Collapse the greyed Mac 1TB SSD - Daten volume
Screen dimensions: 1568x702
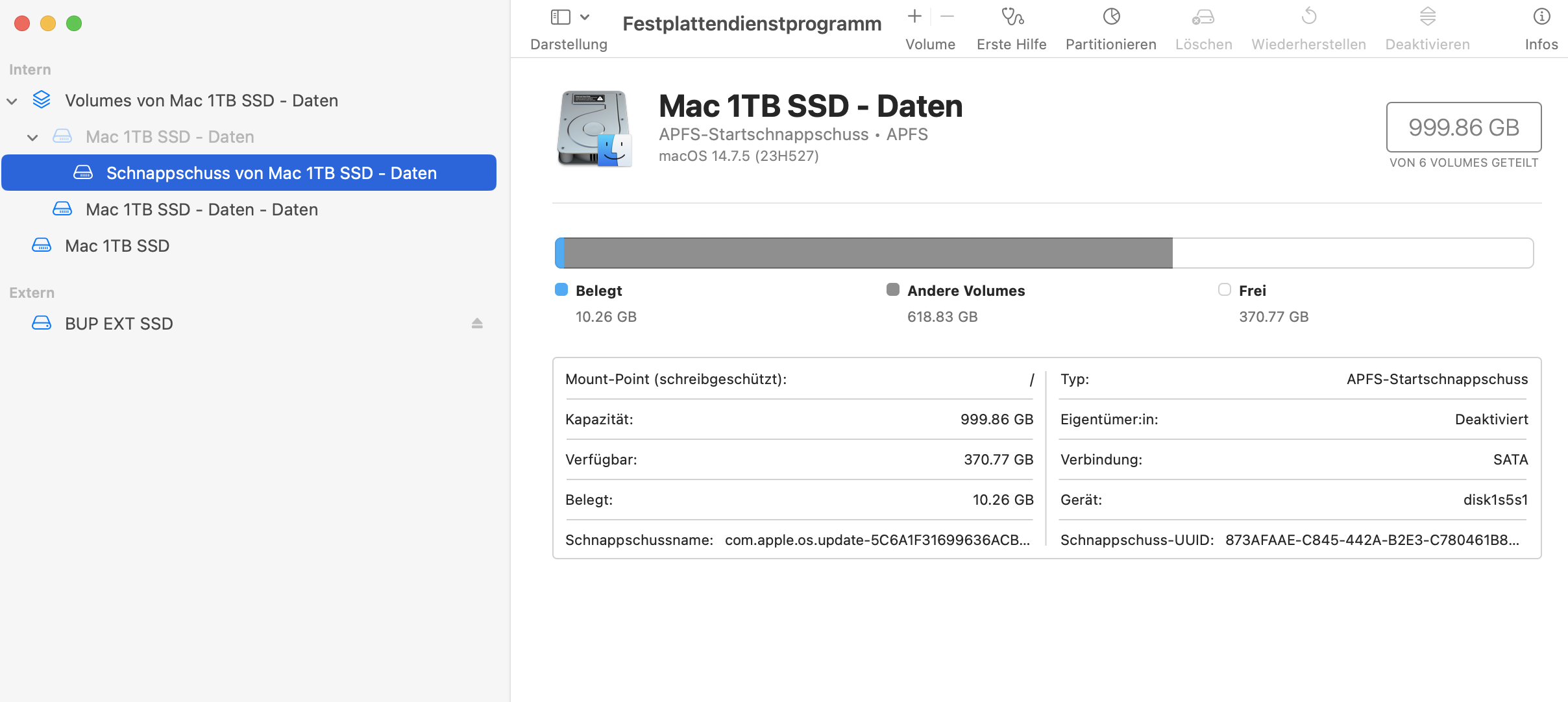(32, 138)
